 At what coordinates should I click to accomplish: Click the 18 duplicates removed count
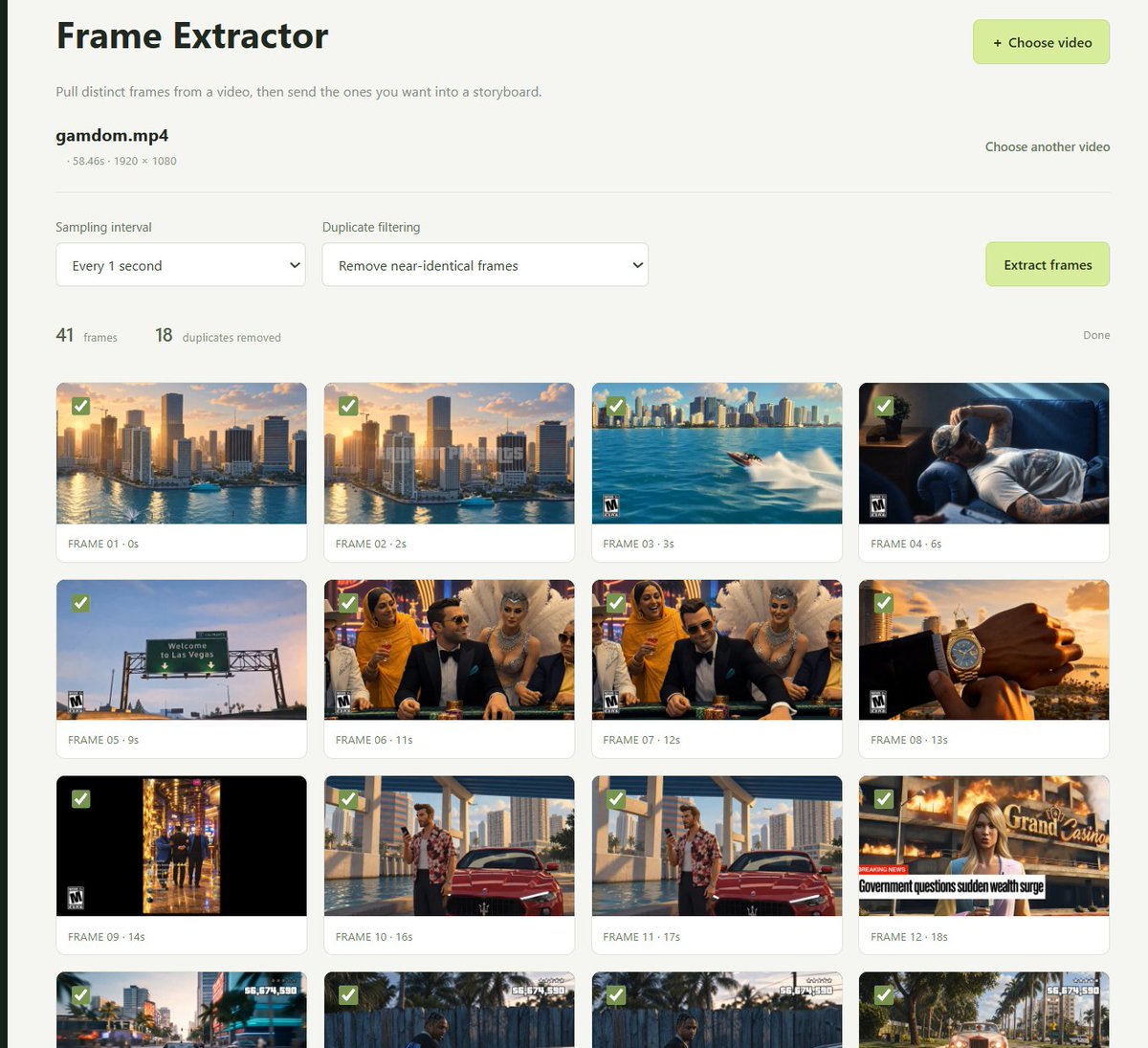click(x=218, y=336)
